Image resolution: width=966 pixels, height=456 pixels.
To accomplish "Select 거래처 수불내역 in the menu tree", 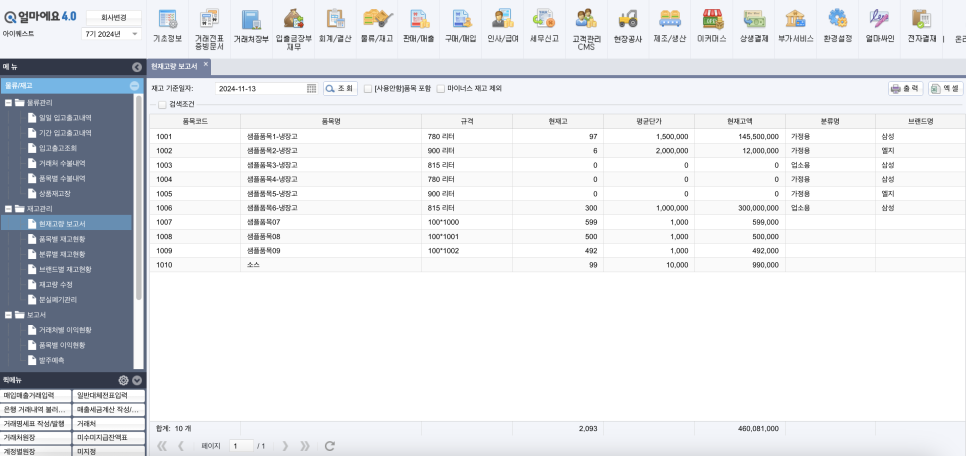I will coord(62,163).
